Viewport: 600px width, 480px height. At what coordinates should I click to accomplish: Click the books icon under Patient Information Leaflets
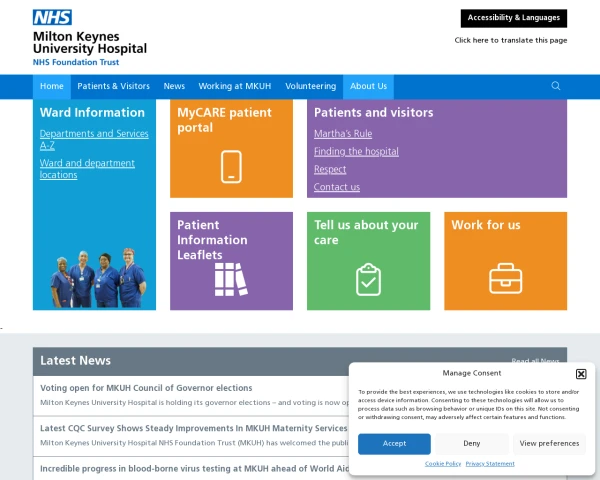(231, 279)
